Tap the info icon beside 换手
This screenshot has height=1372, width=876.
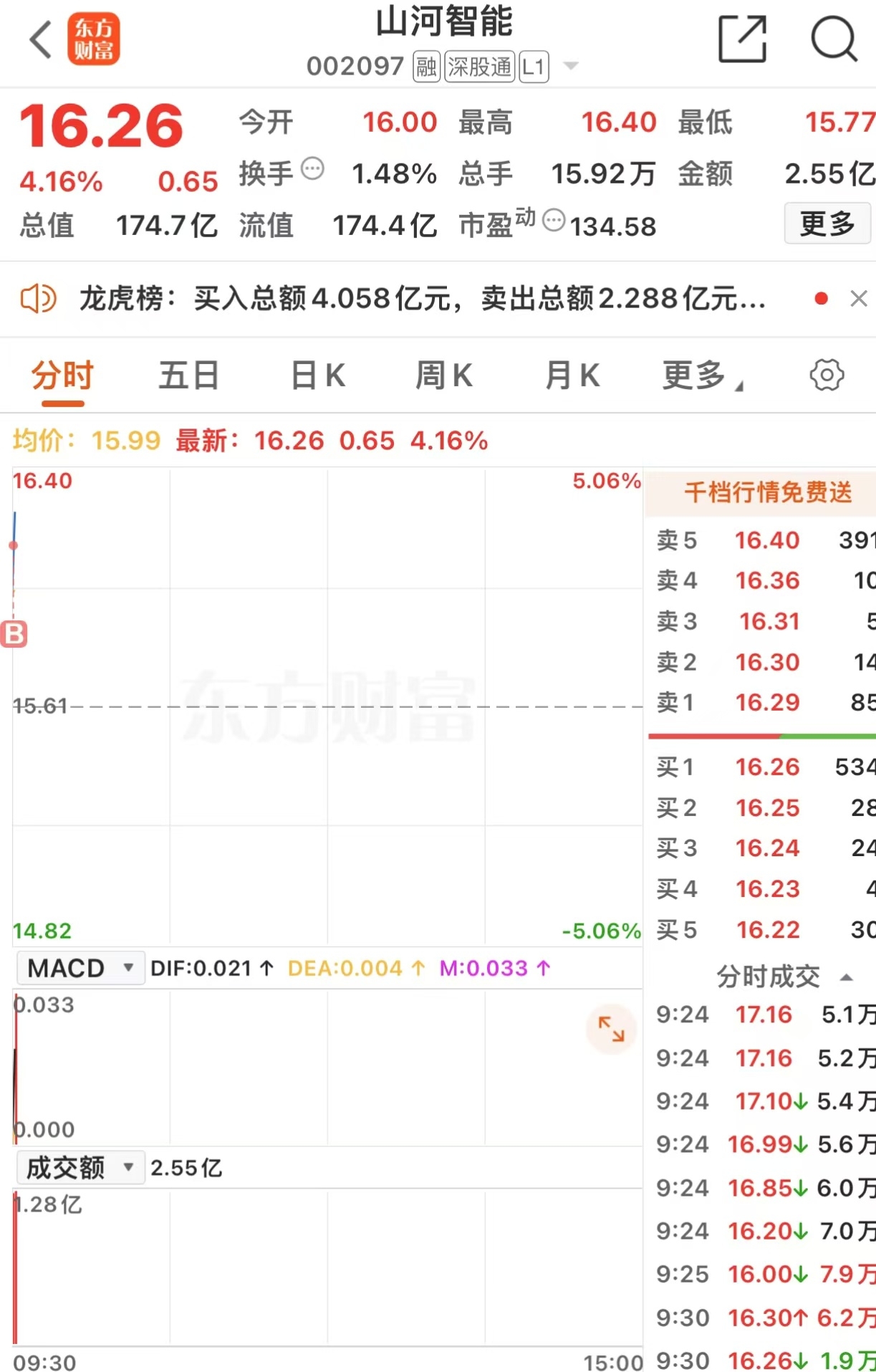[312, 170]
